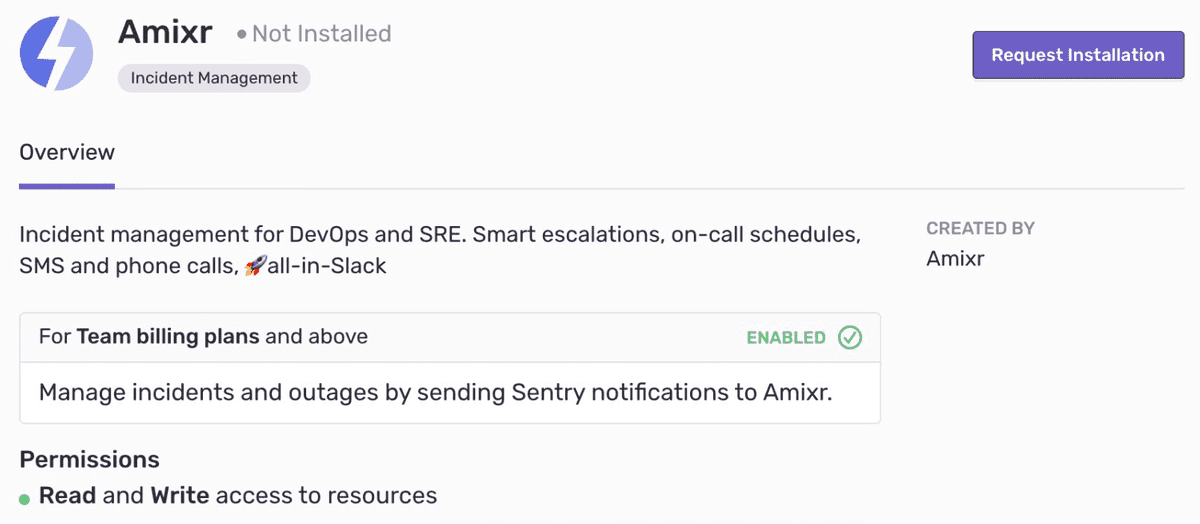This screenshot has height=524, width=1200.
Task: Click the green permissions bullet dot
Action: click(x=25, y=498)
